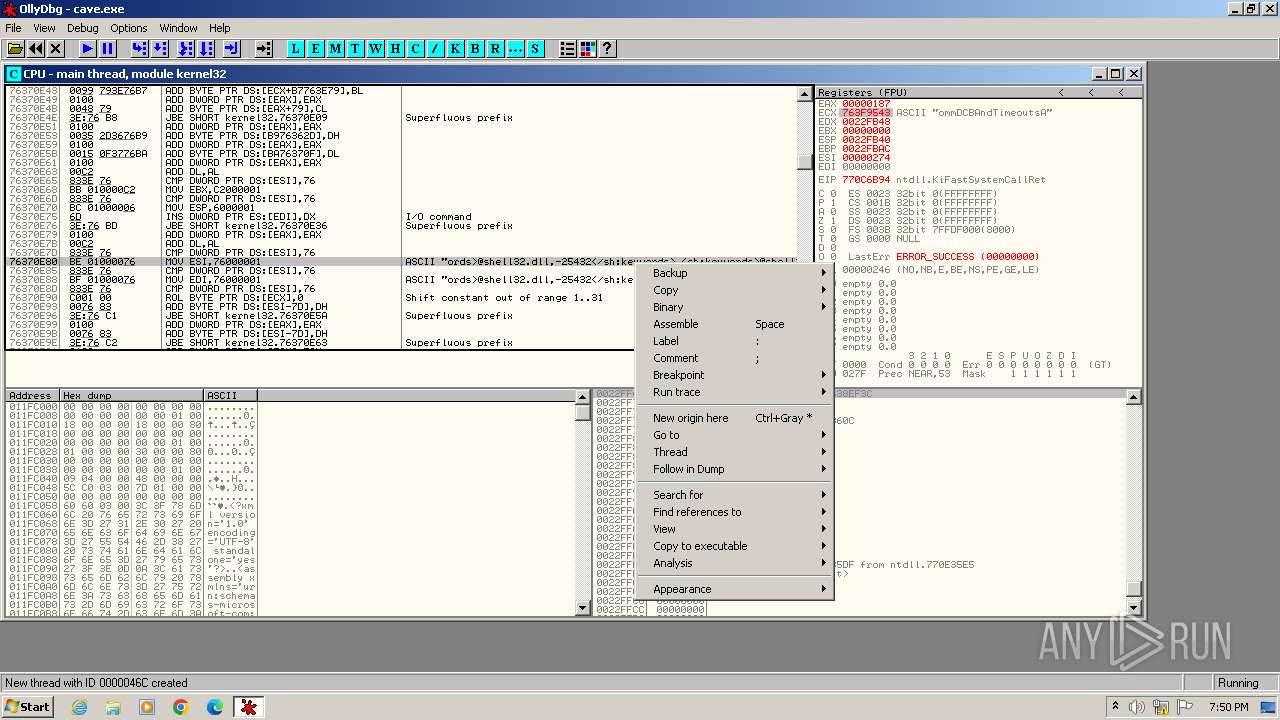
Task: Open Run trace with ellipsis button
Action: [515, 48]
